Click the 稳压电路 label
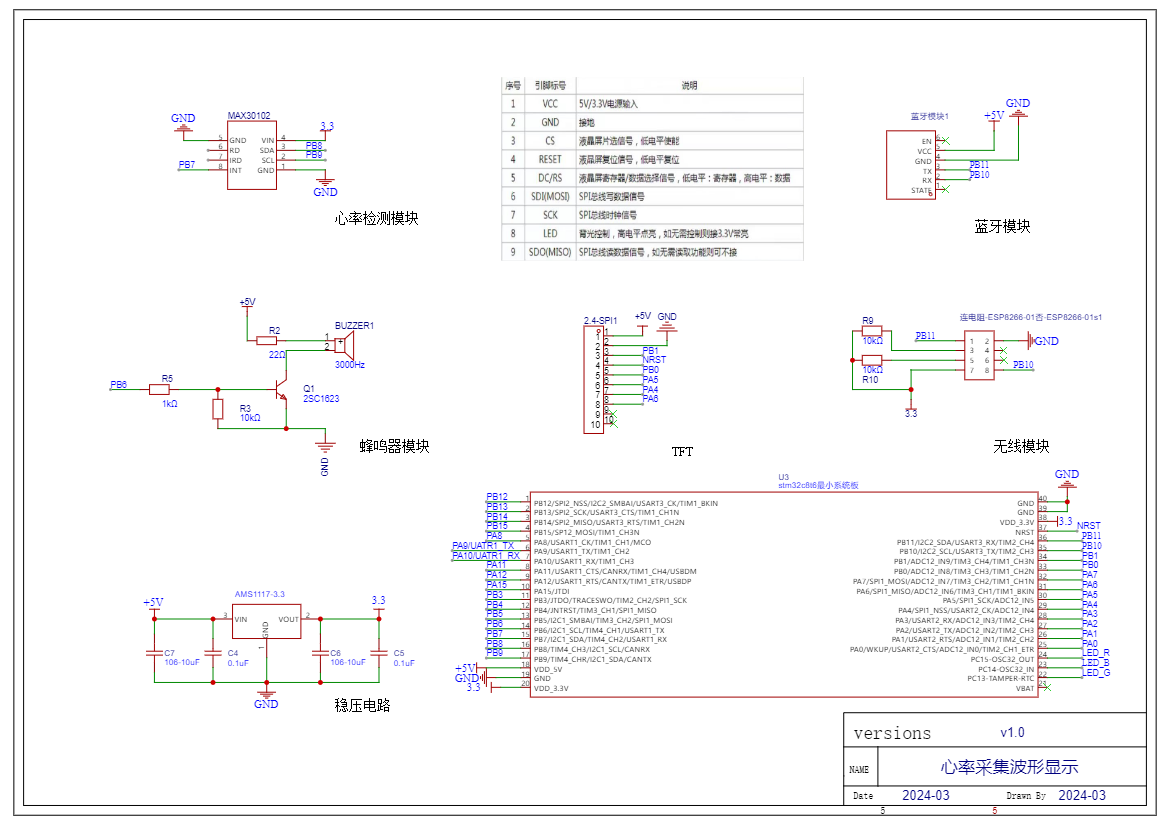 click(x=363, y=705)
